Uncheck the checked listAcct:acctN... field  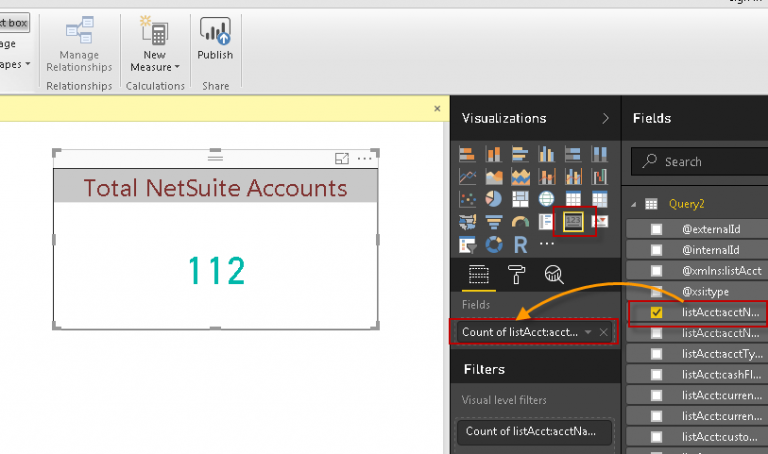(656, 312)
